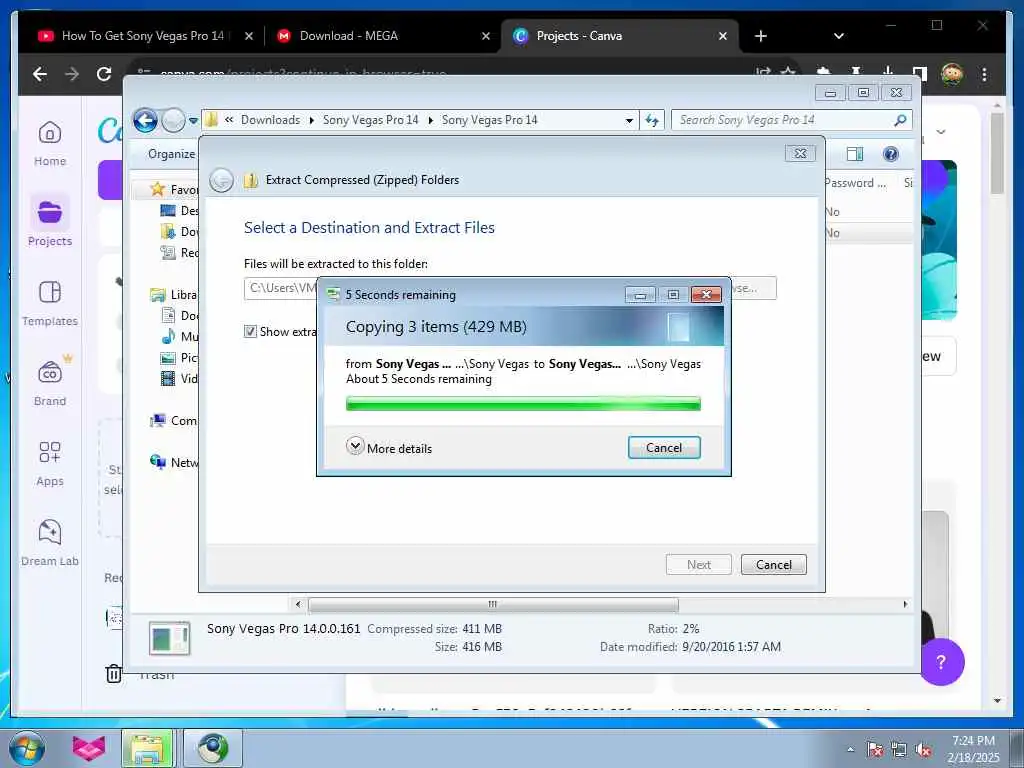Viewport: 1024px width, 768px height.
Task: Toggle the Show extracted files checkbox
Action: point(250,332)
